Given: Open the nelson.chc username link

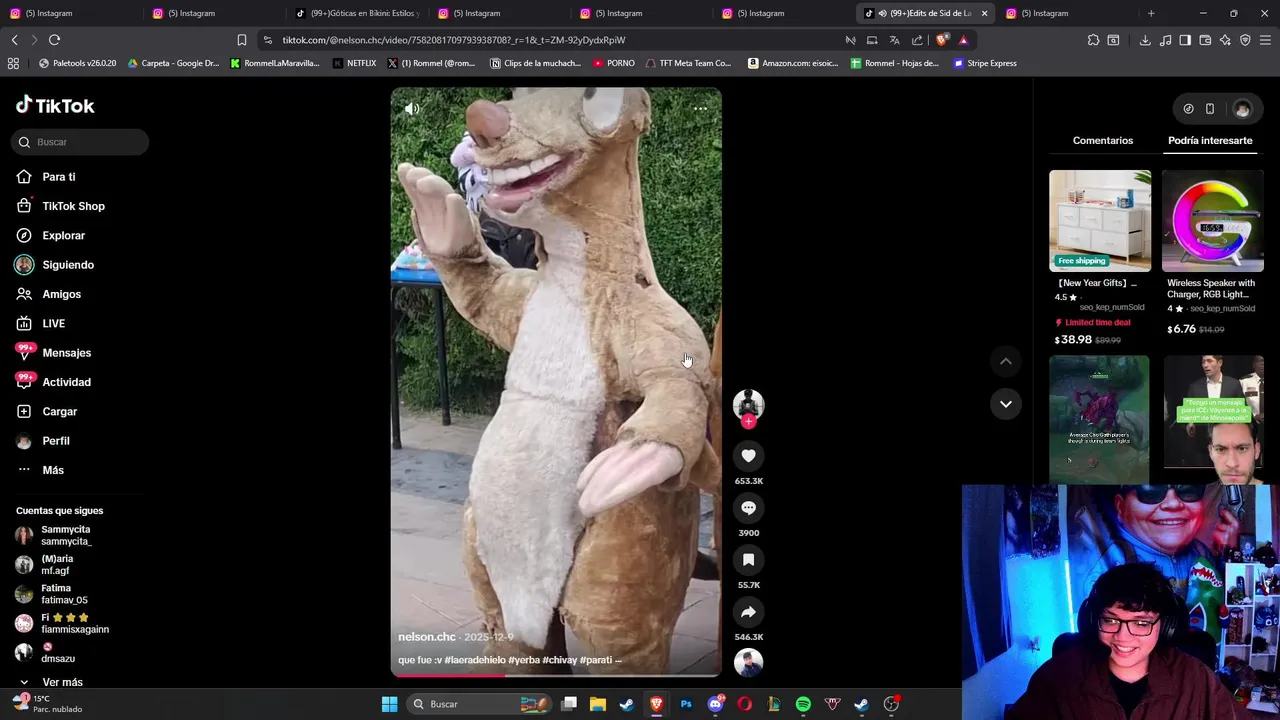Looking at the screenshot, I should (427, 637).
